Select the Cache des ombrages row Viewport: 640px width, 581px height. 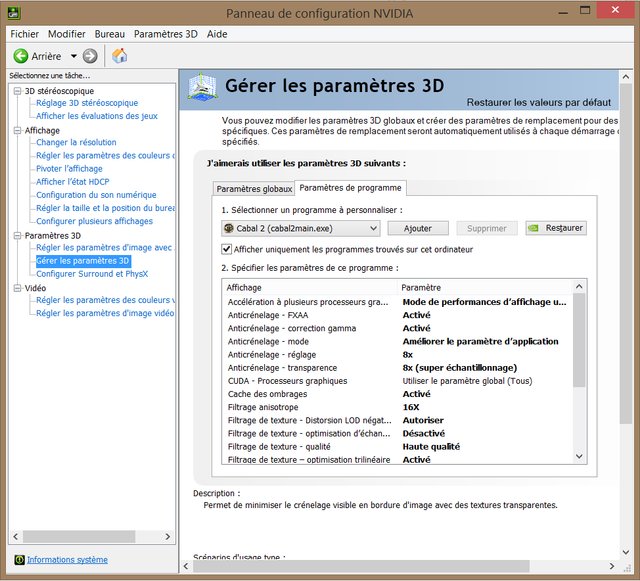[397, 394]
